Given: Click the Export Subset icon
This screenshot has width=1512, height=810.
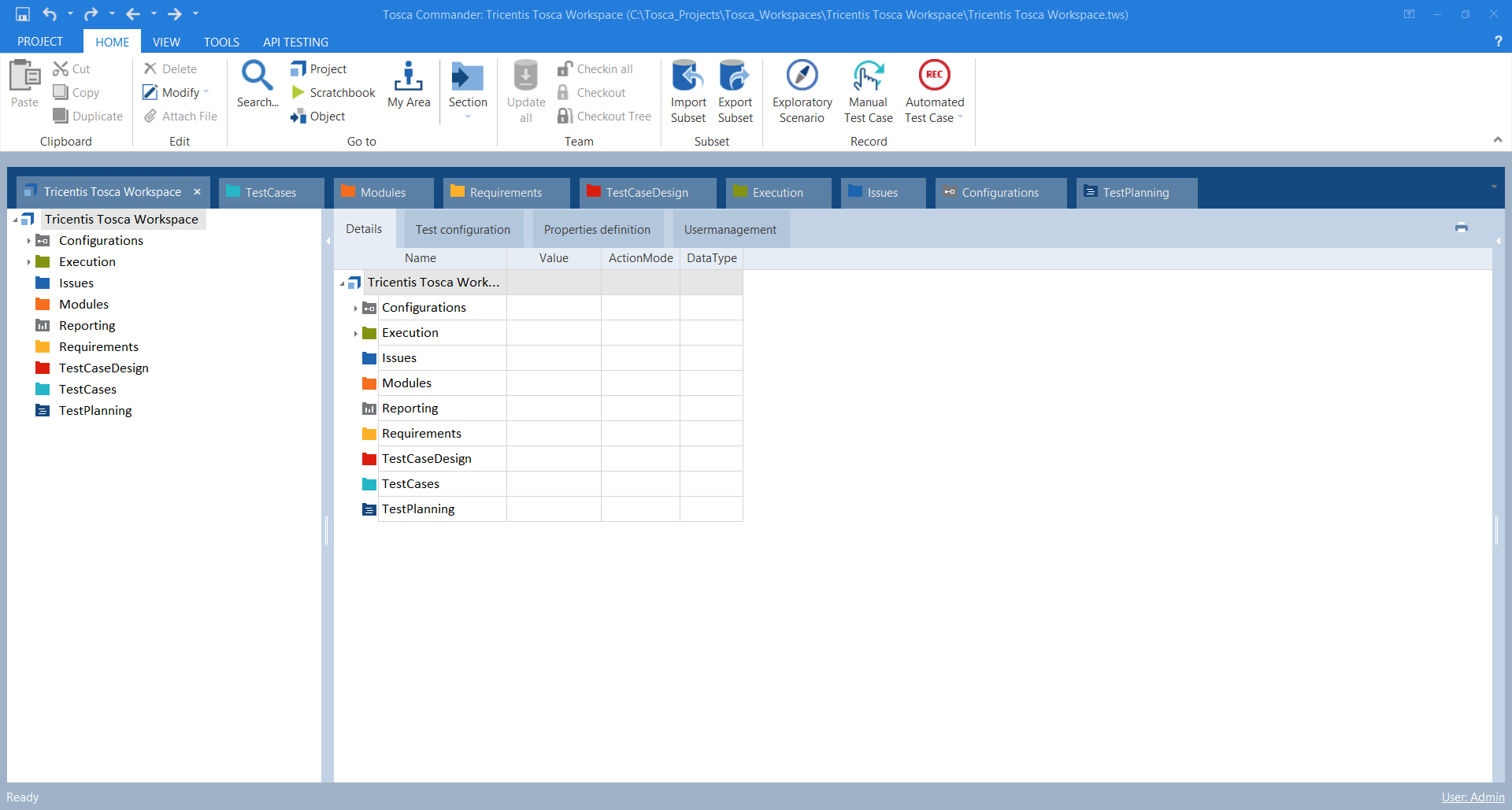Looking at the screenshot, I should tap(735, 76).
